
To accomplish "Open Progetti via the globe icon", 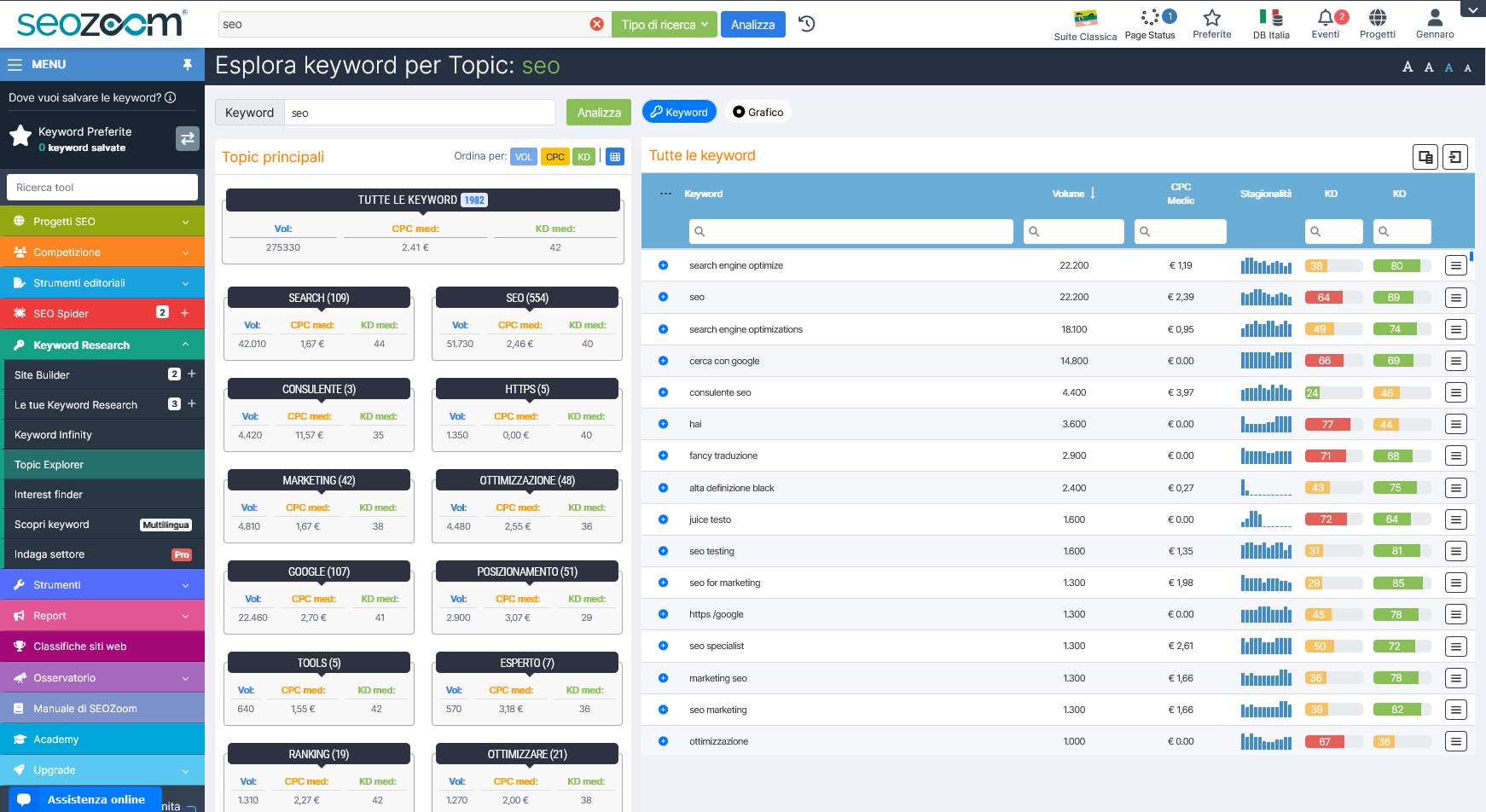I will pyautogui.click(x=1377, y=19).
